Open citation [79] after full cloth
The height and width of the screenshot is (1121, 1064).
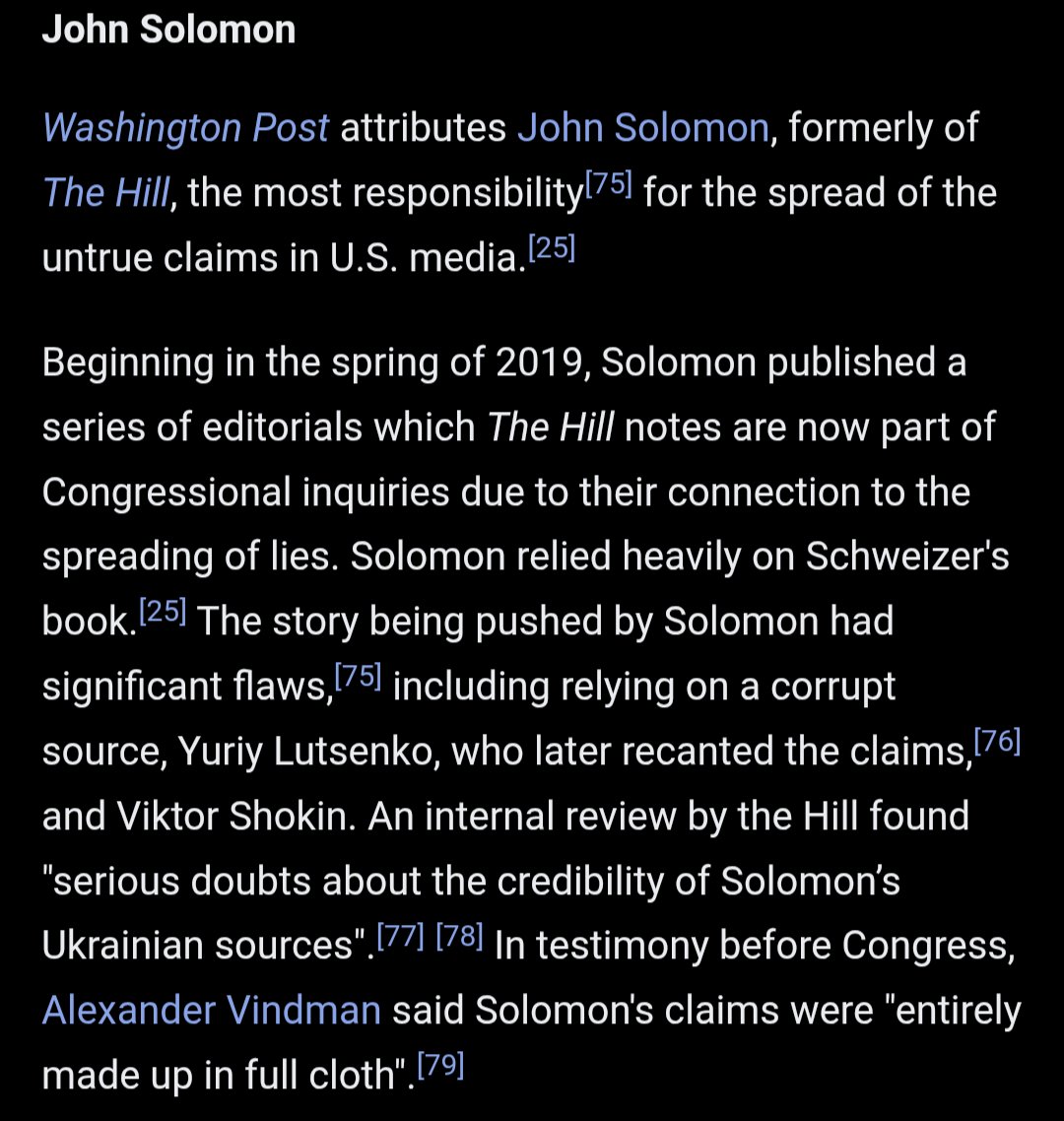tap(440, 1065)
